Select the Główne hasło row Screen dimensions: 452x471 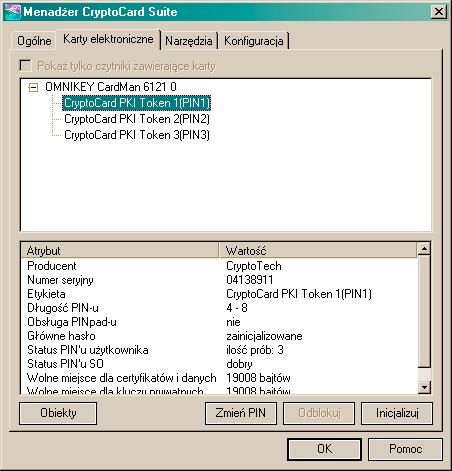tap(219, 336)
